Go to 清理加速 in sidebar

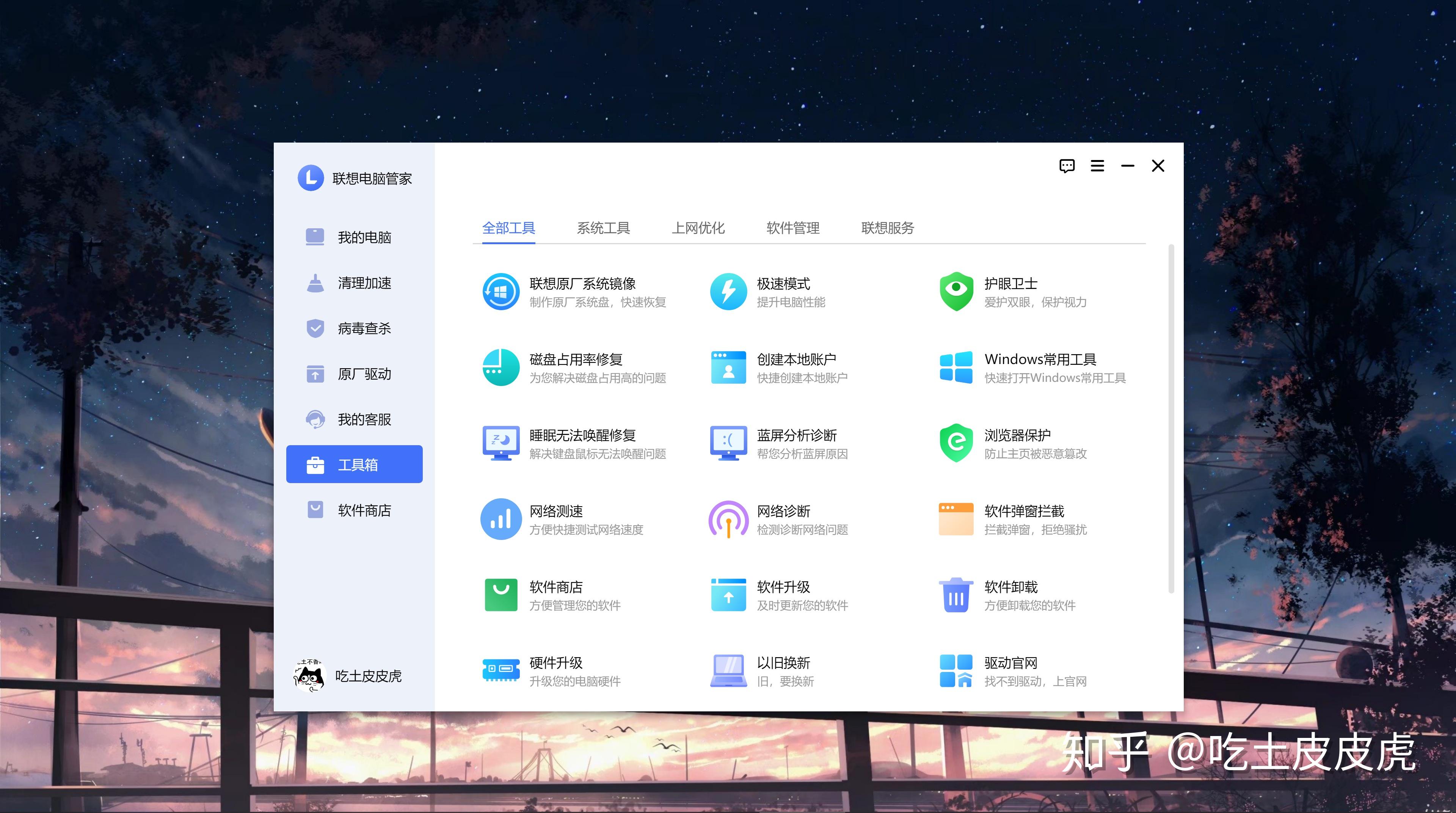click(x=355, y=283)
